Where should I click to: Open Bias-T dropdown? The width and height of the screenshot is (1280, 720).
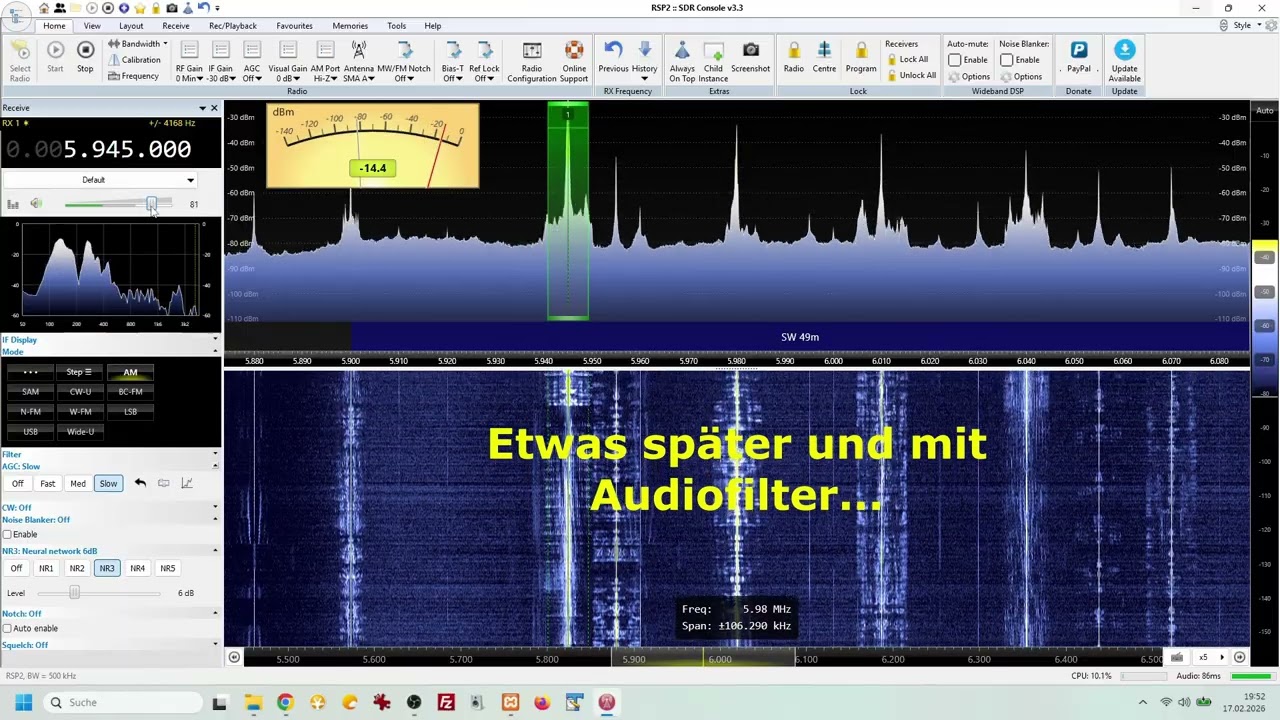click(x=453, y=62)
